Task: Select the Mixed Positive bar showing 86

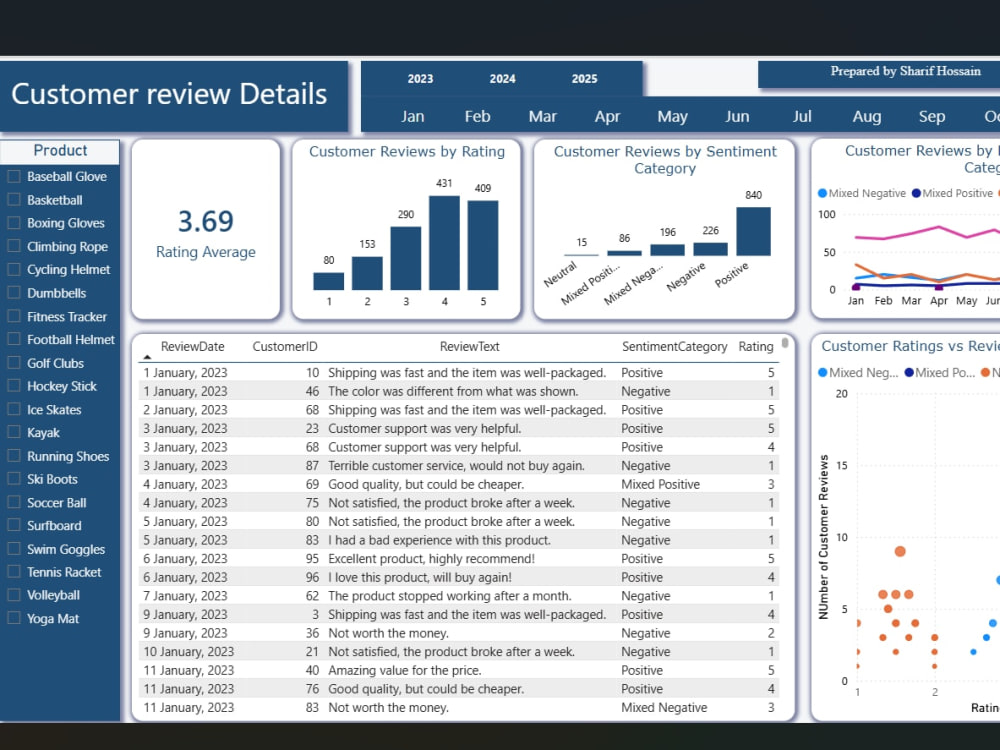Action: click(624, 253)
